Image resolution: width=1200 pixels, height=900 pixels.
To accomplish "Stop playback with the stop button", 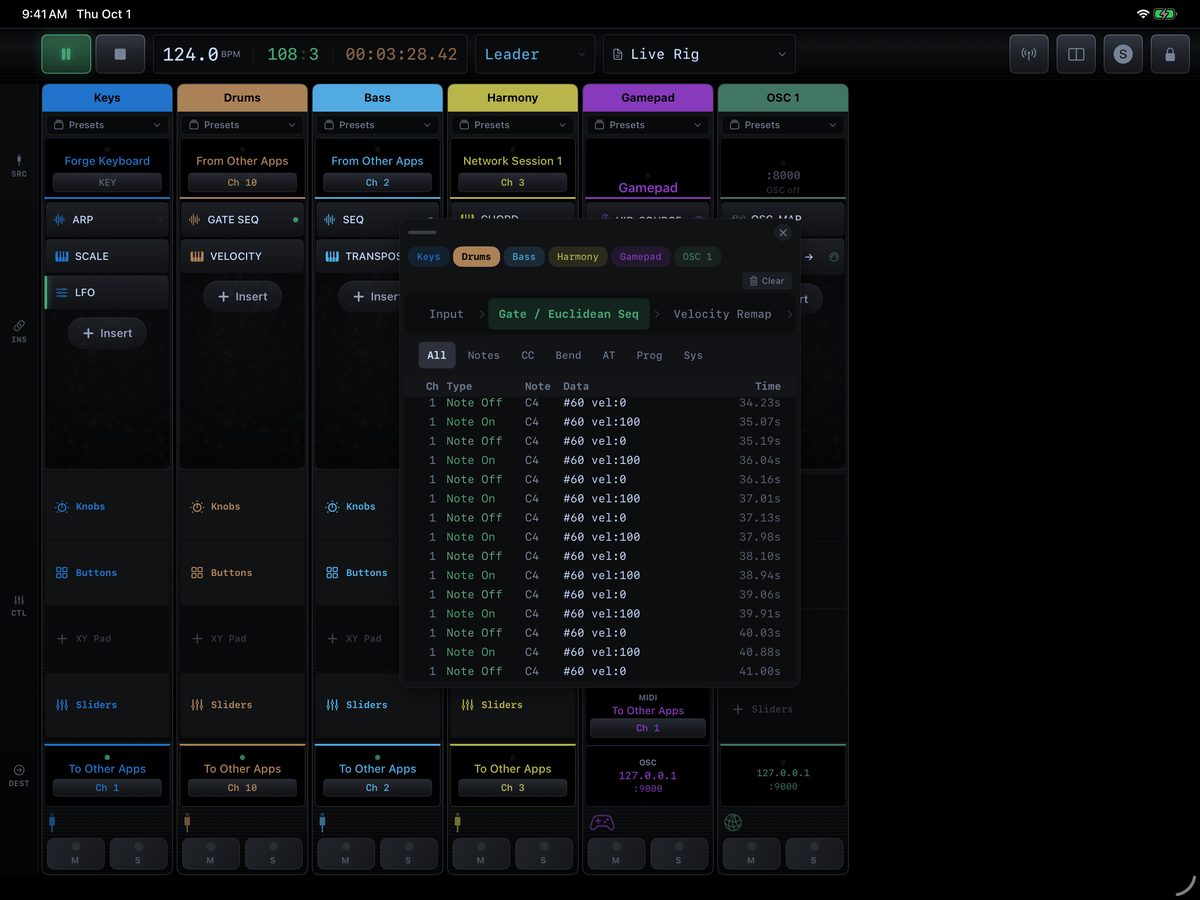I will coord(120,54).
